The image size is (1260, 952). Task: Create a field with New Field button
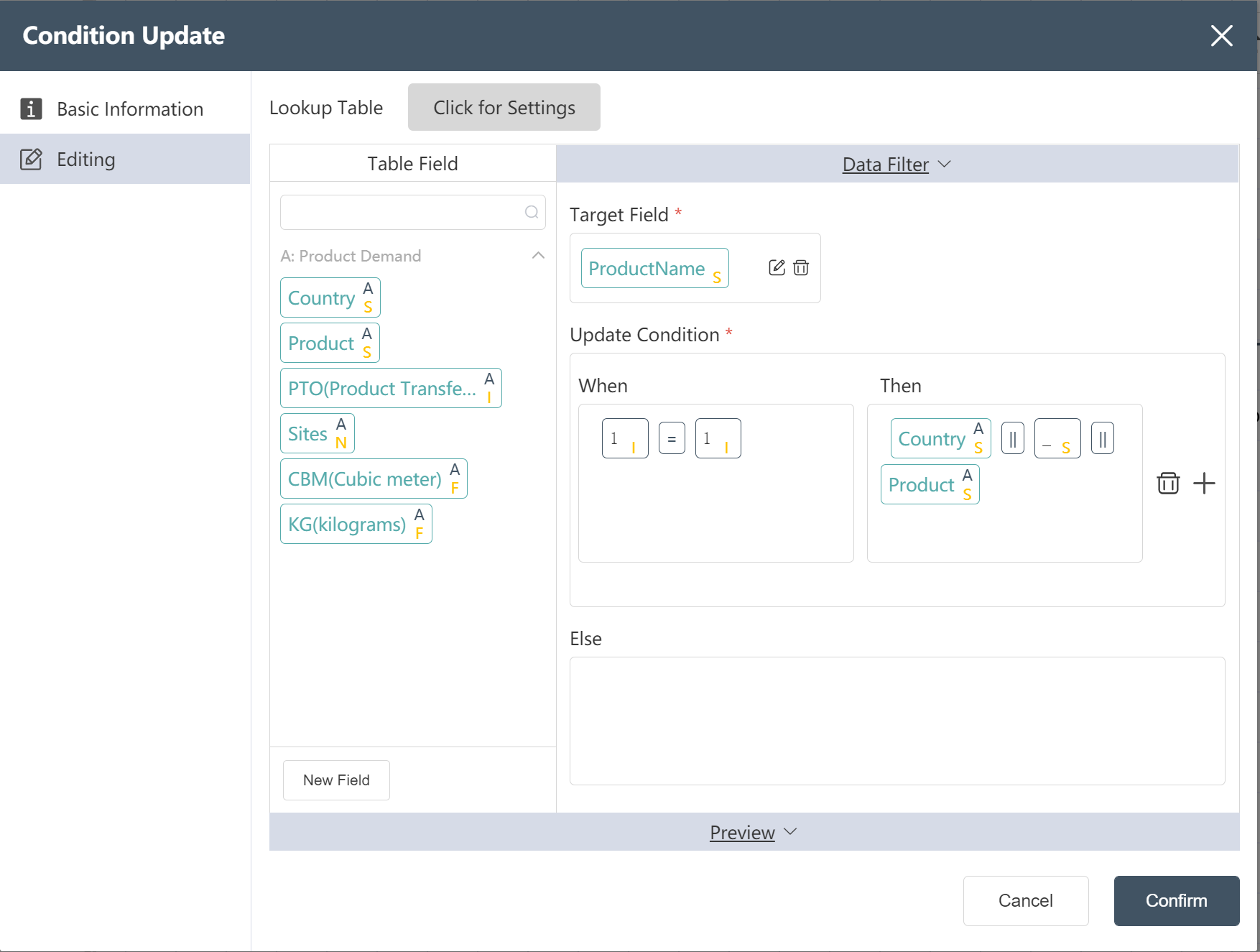336,780
